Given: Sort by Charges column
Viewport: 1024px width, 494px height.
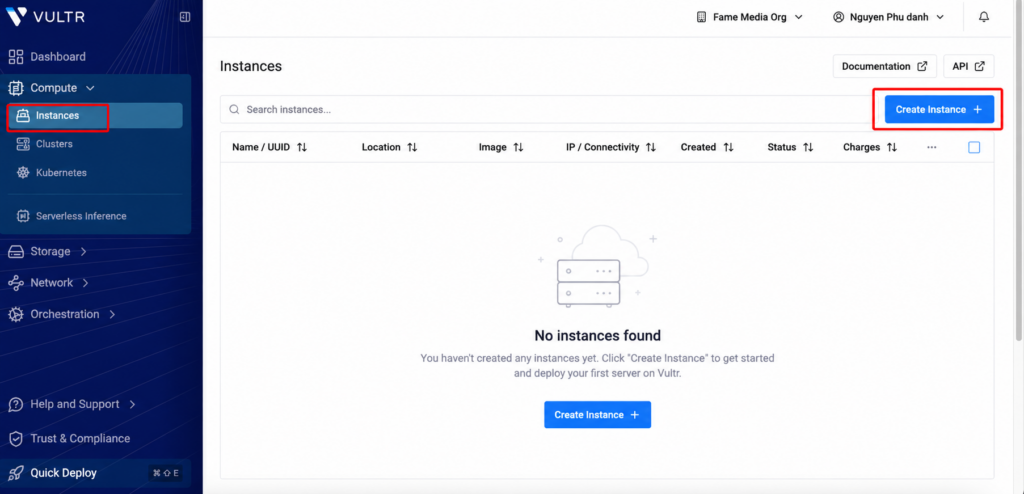Looking at the screenshot, I should tap(871, 148).
